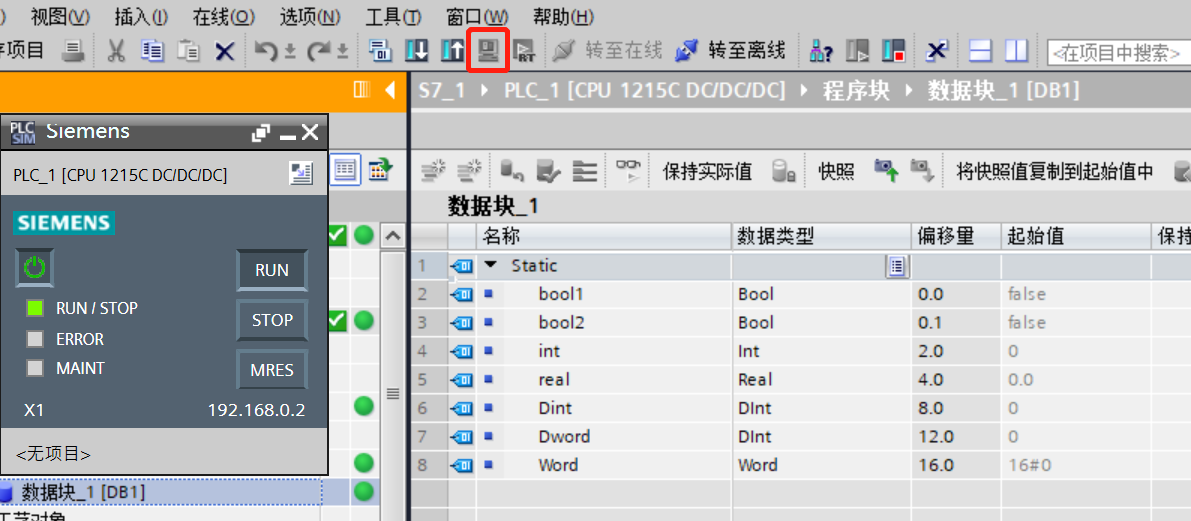Click the Start CPU icon

pos(858,51)
